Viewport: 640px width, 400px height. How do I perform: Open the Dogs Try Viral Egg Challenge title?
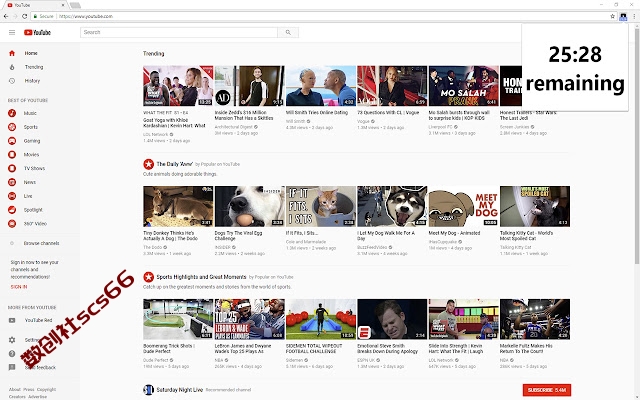tap(238, 236)
